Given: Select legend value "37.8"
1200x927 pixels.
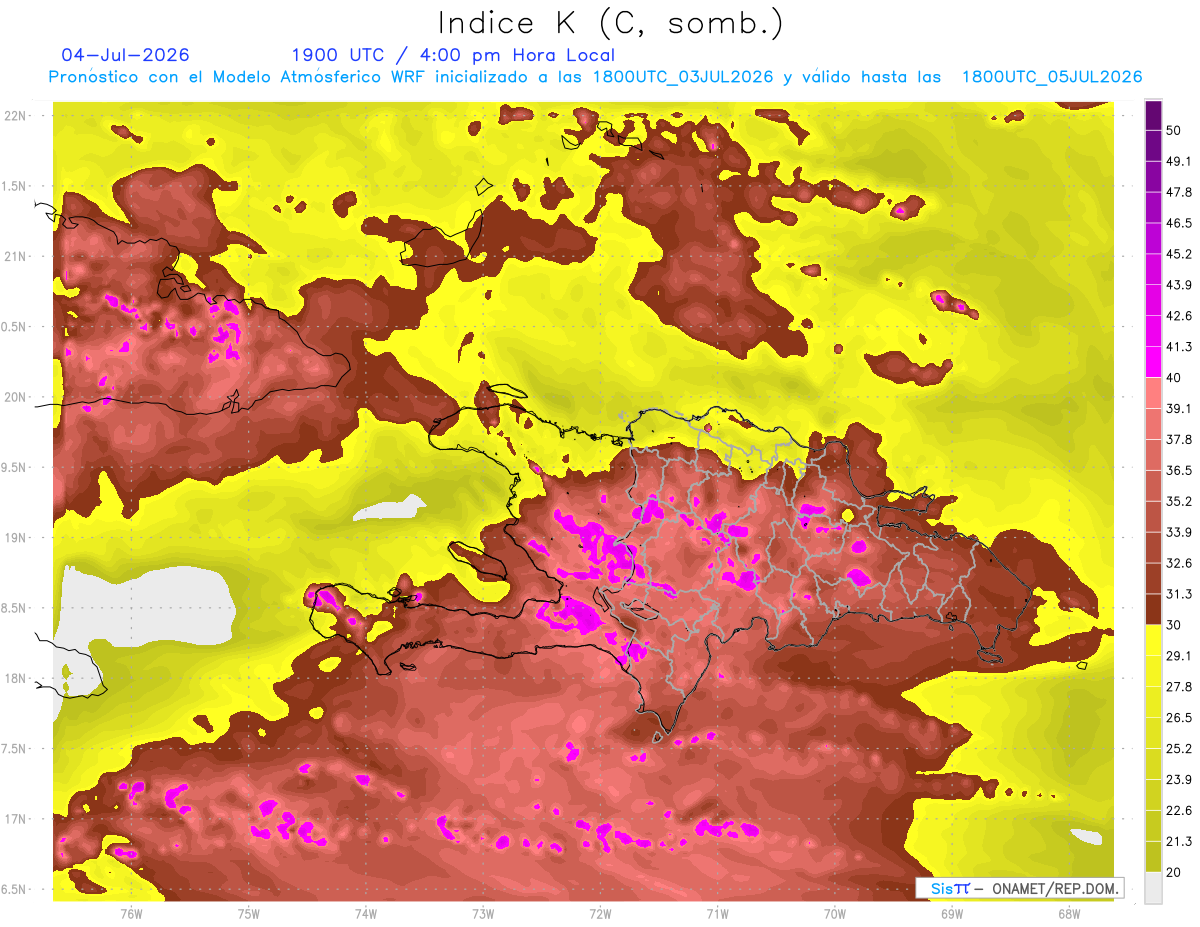Looking at the screenshot, I should pos(1178,440).
